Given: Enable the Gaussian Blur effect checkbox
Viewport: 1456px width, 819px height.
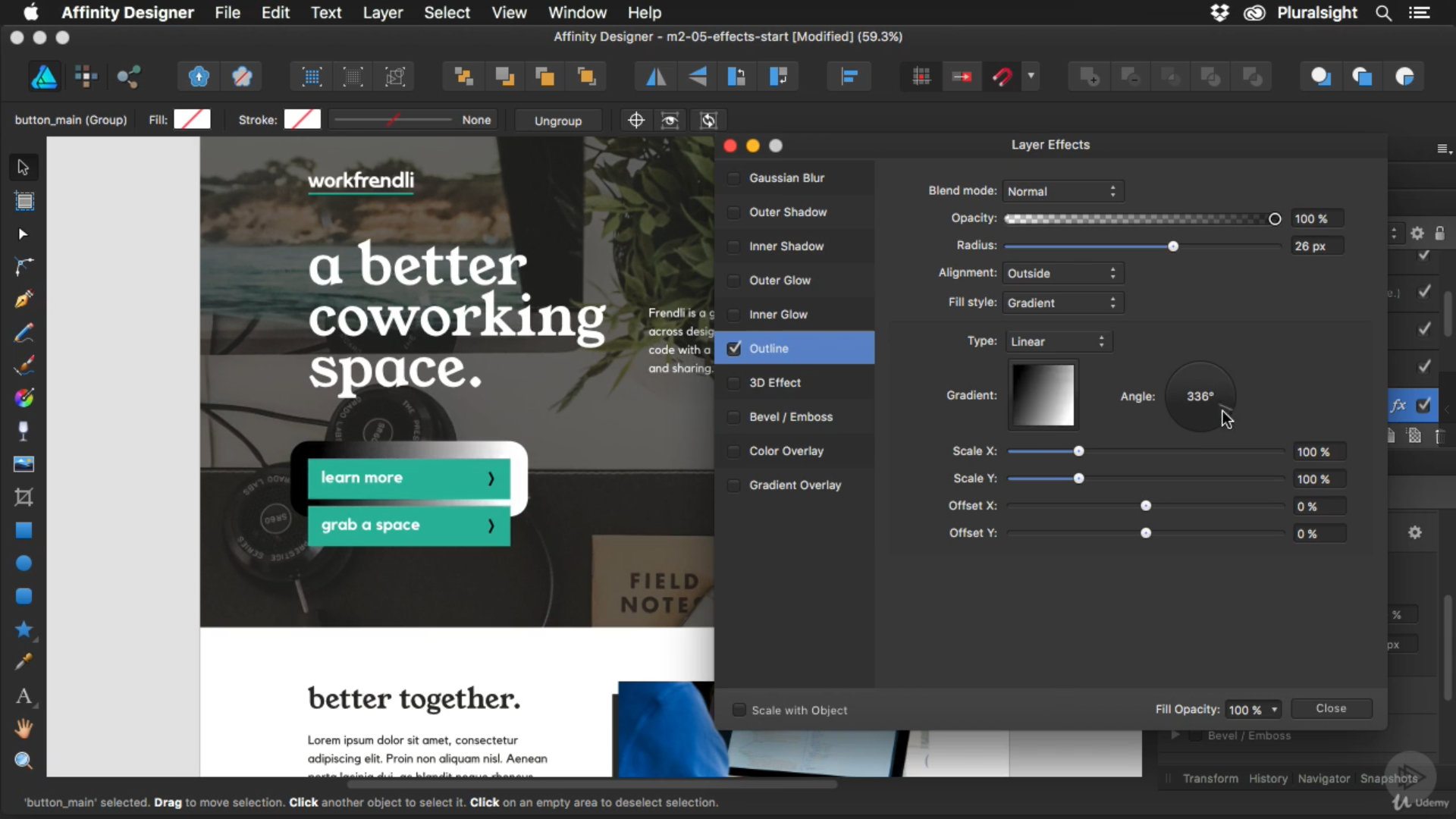Looking at the screenshot, I should 733,178.
